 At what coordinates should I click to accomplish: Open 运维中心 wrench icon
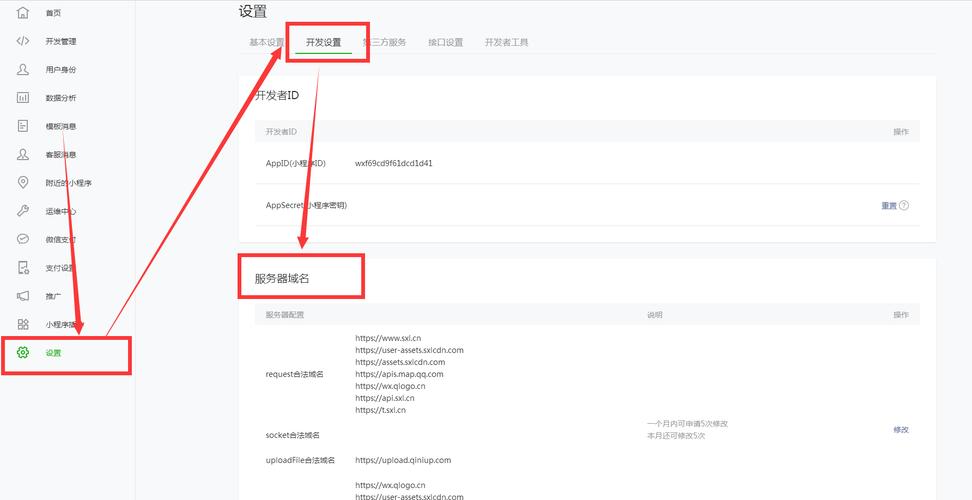[x=23, y=211]
